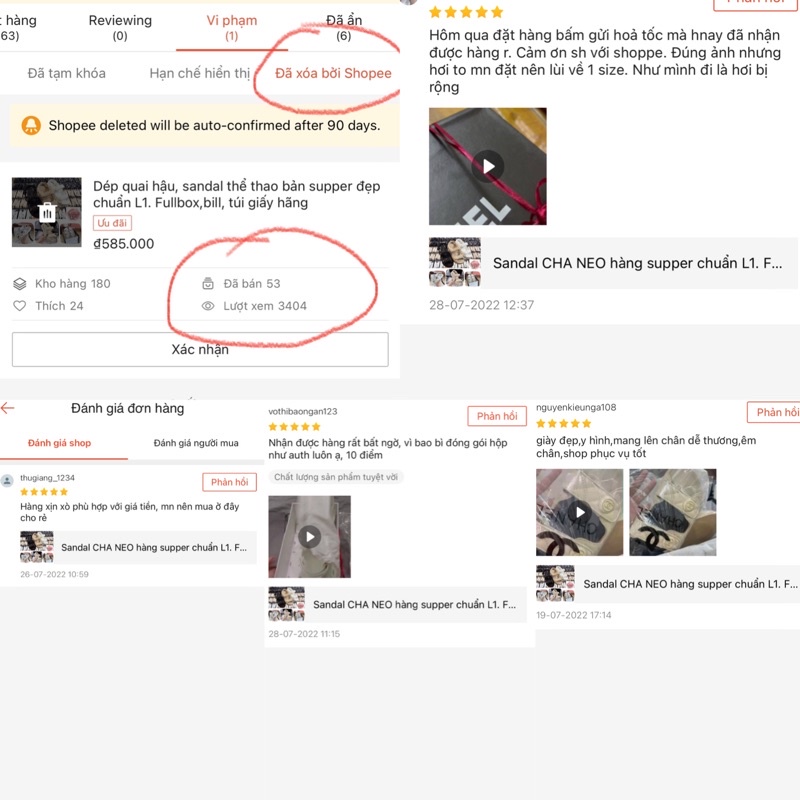800x800 pixels.
Task: Click thugiang_1234 user avatar icon
Action: click(x=7, y=481)
